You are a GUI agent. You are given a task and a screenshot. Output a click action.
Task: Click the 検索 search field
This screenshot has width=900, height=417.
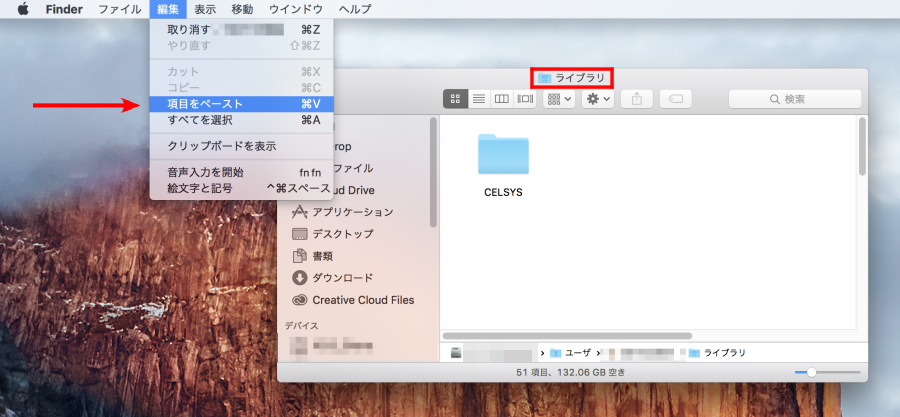(x=795, y=99)
